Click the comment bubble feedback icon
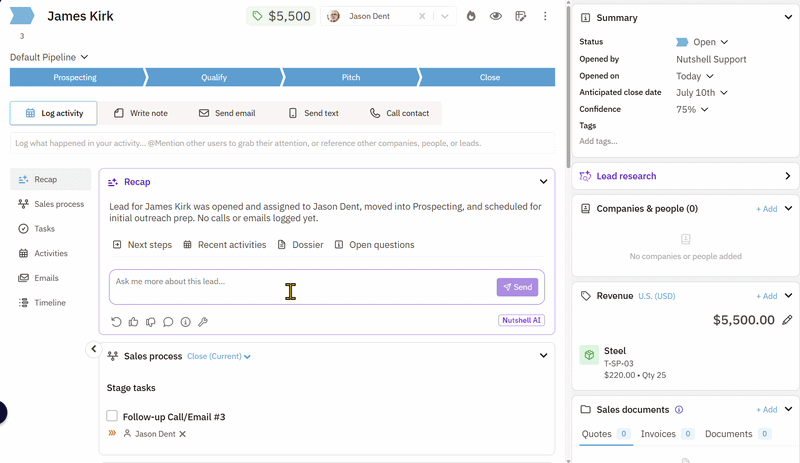The image size is (800, 463). click(168, 322)
